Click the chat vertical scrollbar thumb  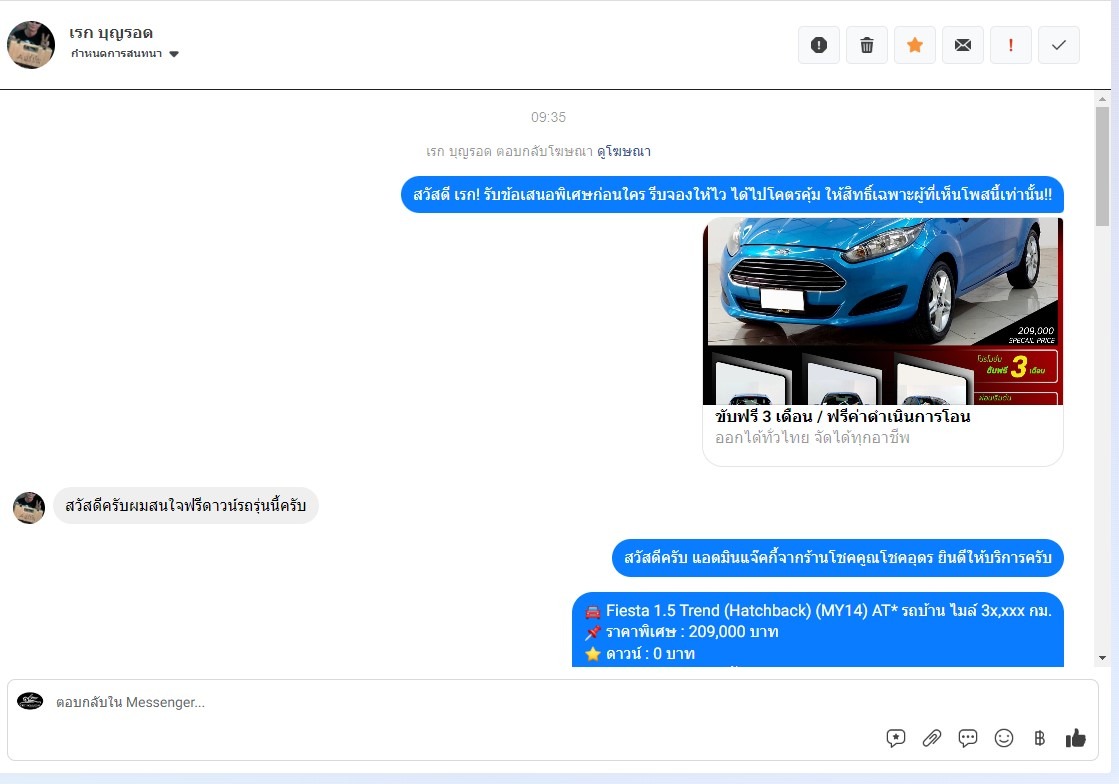coord(1103,166)
